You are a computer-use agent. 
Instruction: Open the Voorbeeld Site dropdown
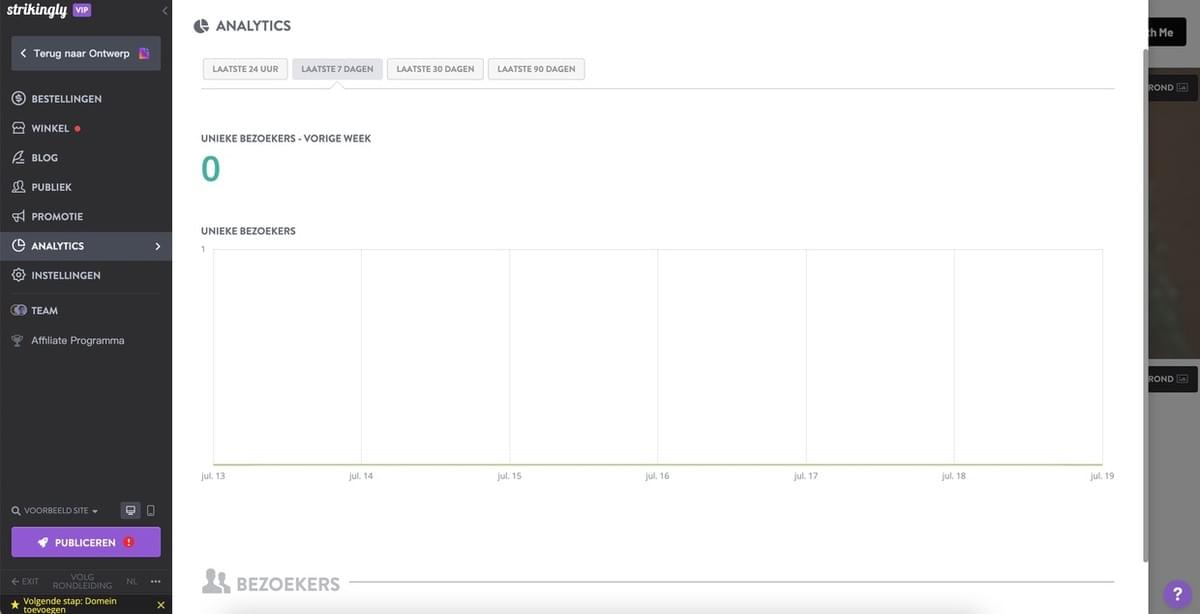coord(54,510)
